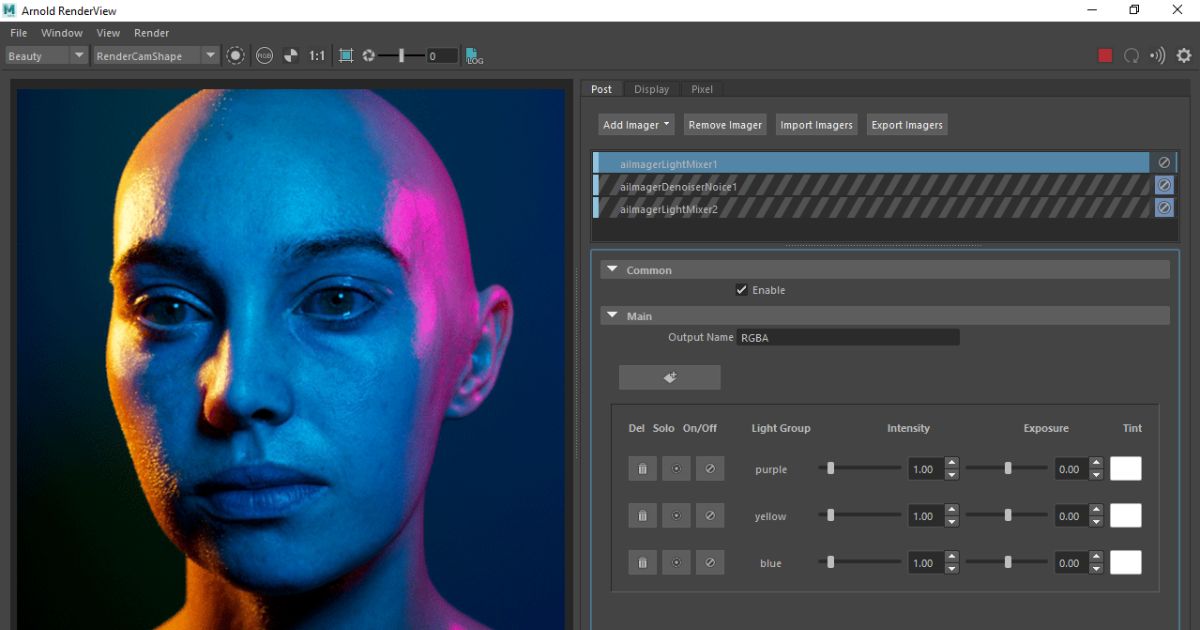Solo the blue light group
The width and height of the screenshot is (1200, 630).
(x=676, y=563)
